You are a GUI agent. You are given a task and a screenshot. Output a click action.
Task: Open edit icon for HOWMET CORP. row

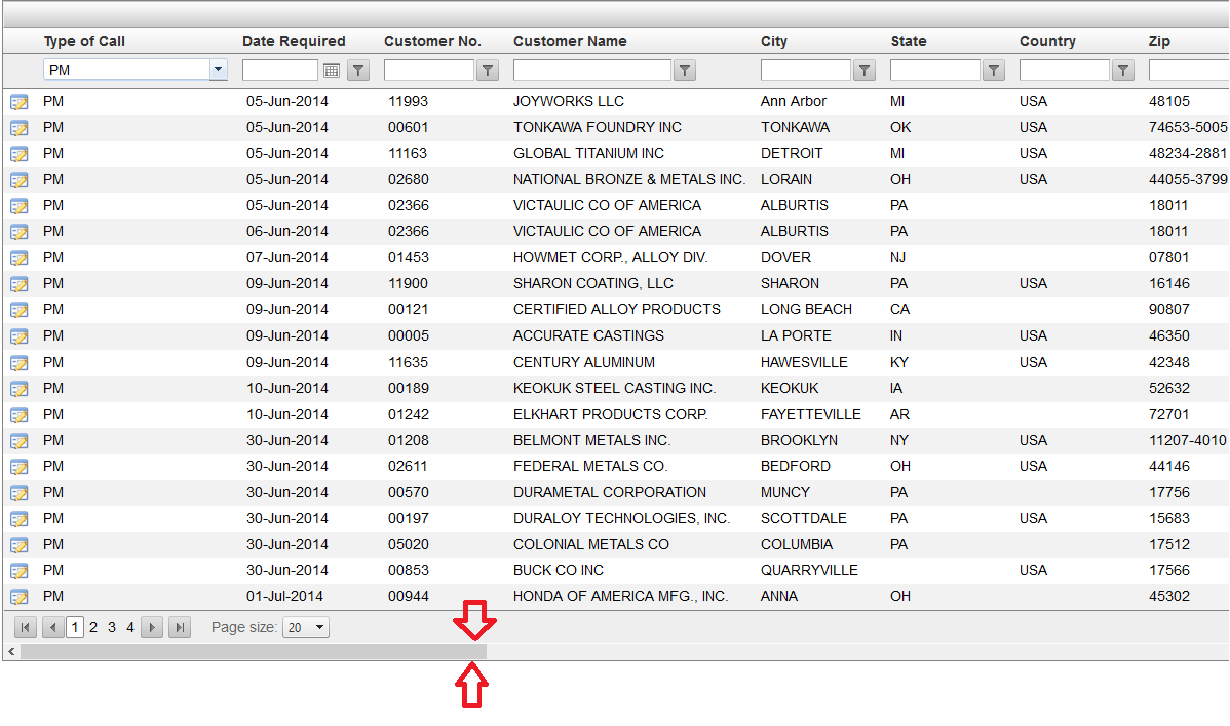[19, 258]
